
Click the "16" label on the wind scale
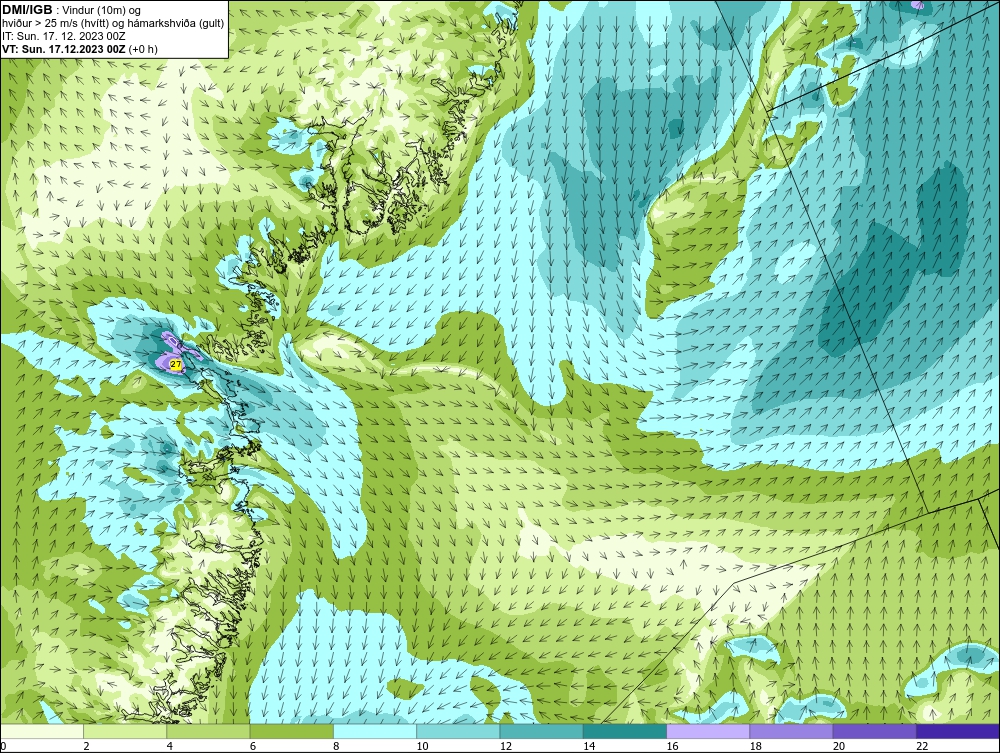click(672, 747)
